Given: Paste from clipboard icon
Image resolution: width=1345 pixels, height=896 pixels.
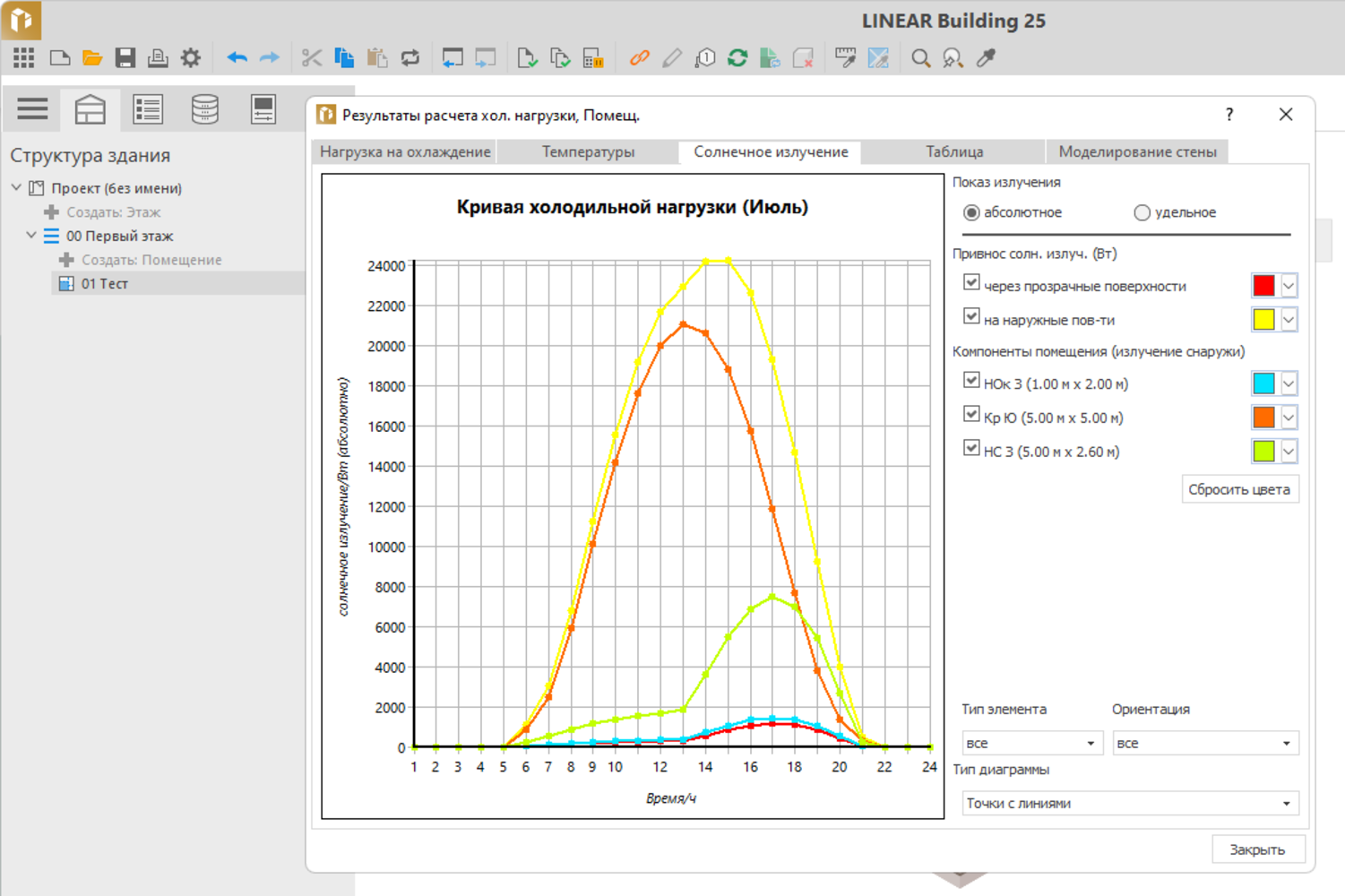Looking at the screenshot, I should coord(377,58).
